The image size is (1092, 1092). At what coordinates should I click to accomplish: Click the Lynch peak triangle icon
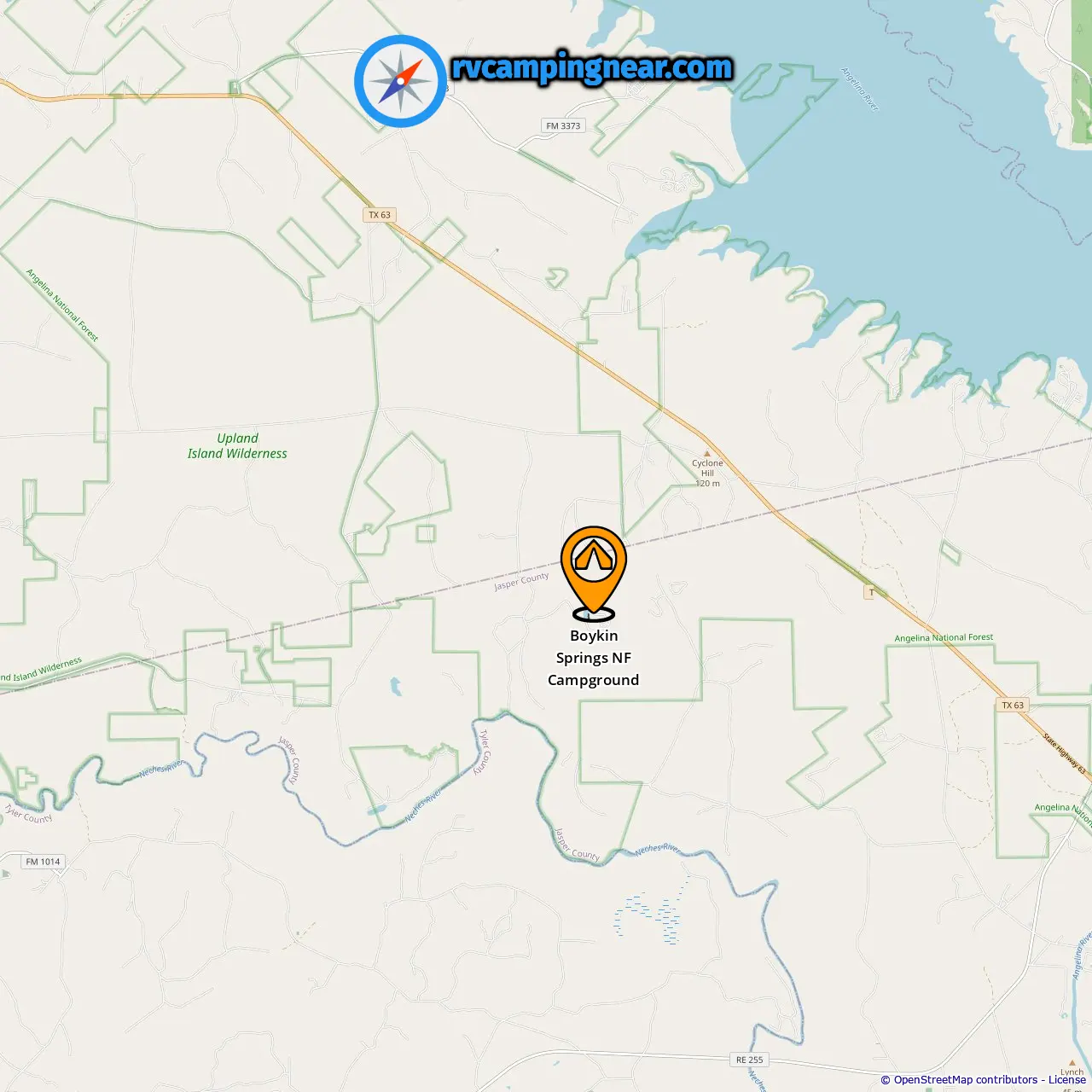click(1072, 1063)
